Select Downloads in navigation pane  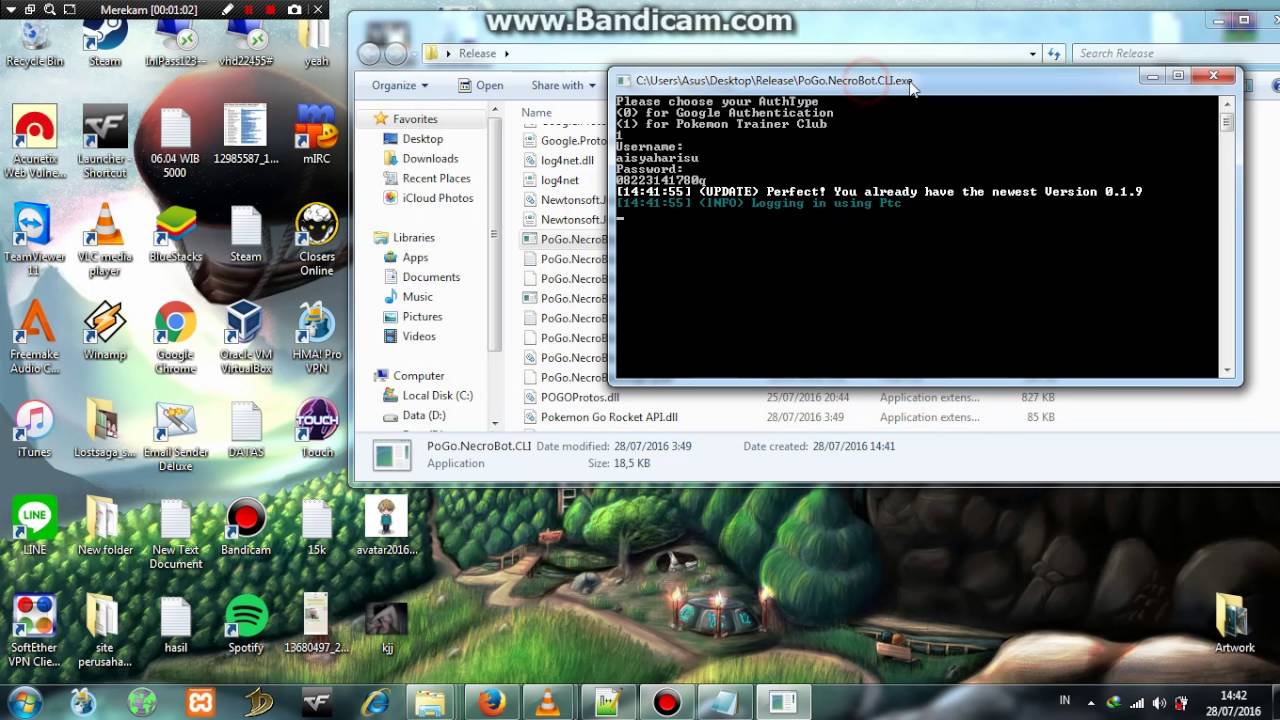420,158
